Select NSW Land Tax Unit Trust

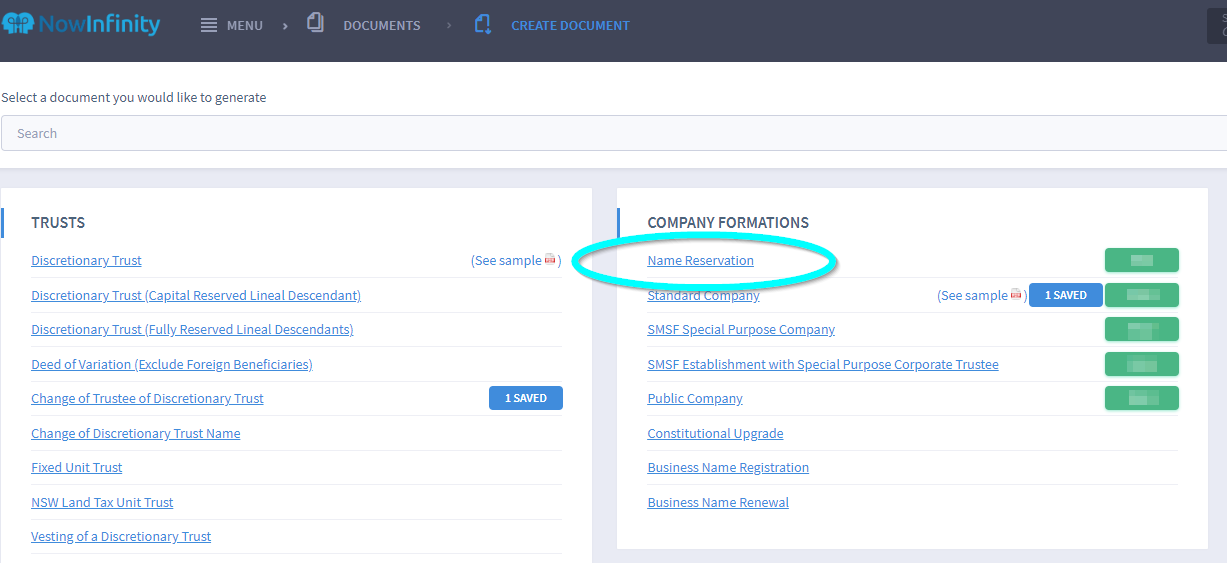pos(102,502)
